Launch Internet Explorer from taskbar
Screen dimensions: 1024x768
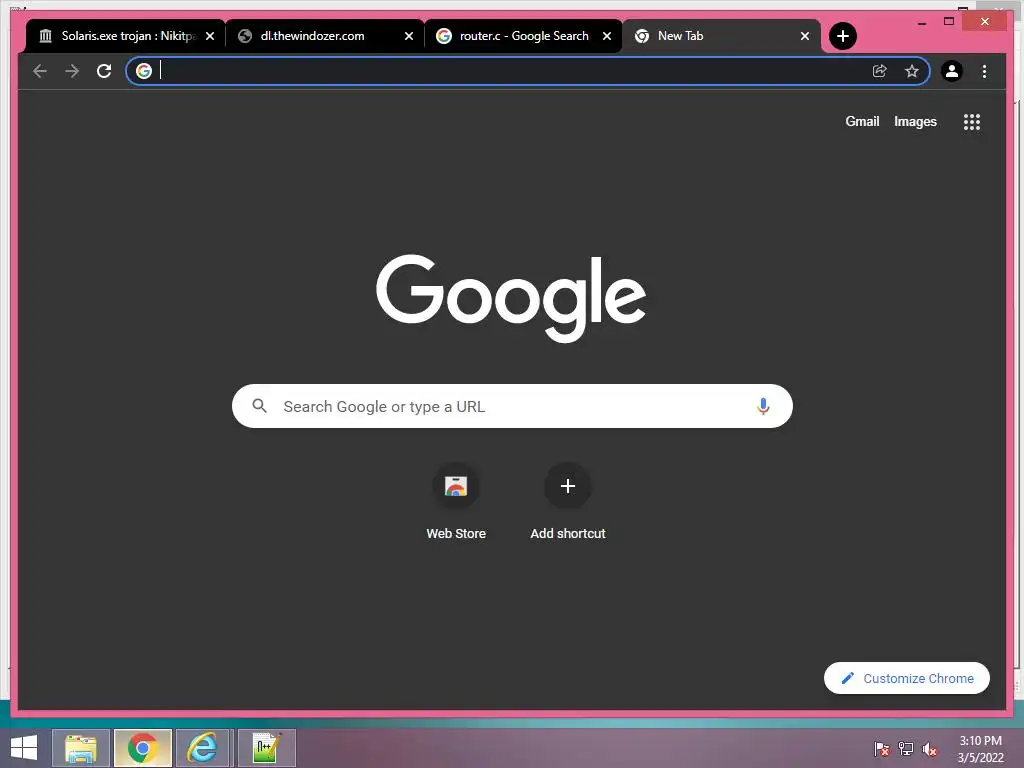pos(204,748)
